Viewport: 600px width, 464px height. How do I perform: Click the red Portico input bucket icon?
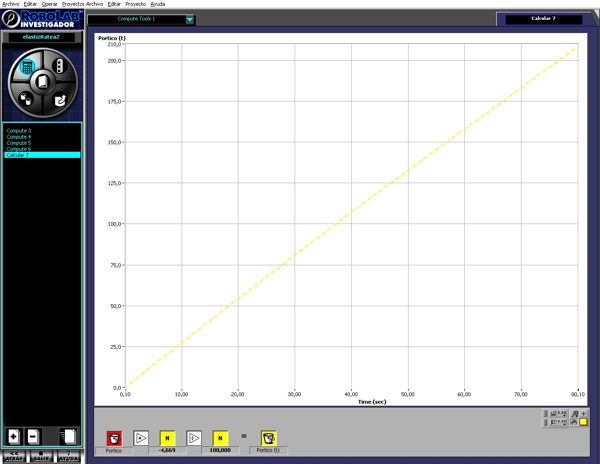click(x=114, y=438)
